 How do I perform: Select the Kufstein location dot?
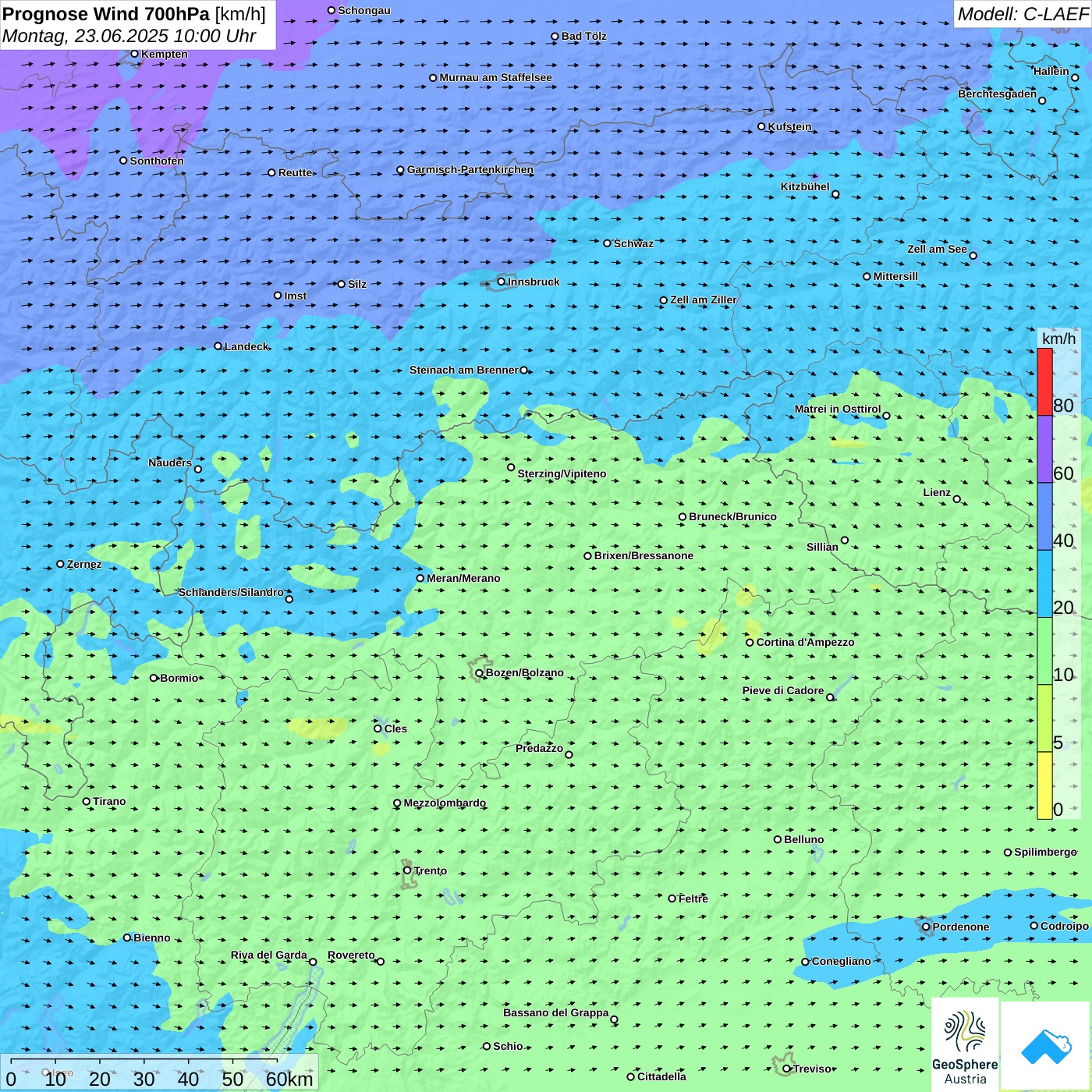(x=762, y=126)
